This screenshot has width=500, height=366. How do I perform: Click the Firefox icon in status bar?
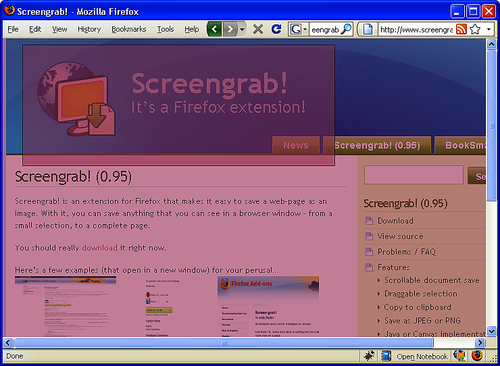477,356
